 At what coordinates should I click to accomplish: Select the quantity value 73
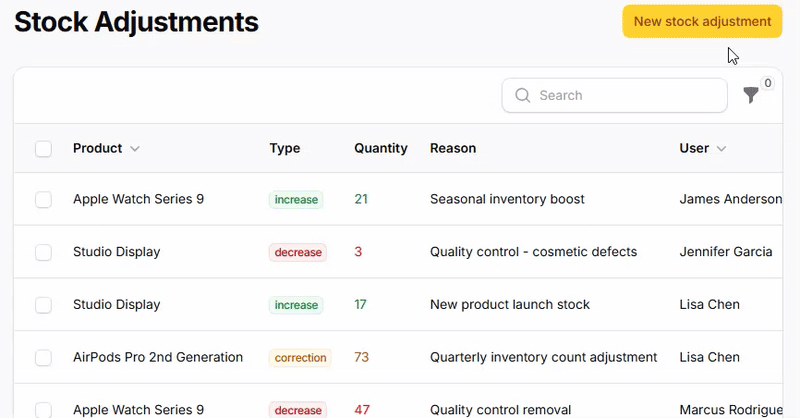[361, 357]
